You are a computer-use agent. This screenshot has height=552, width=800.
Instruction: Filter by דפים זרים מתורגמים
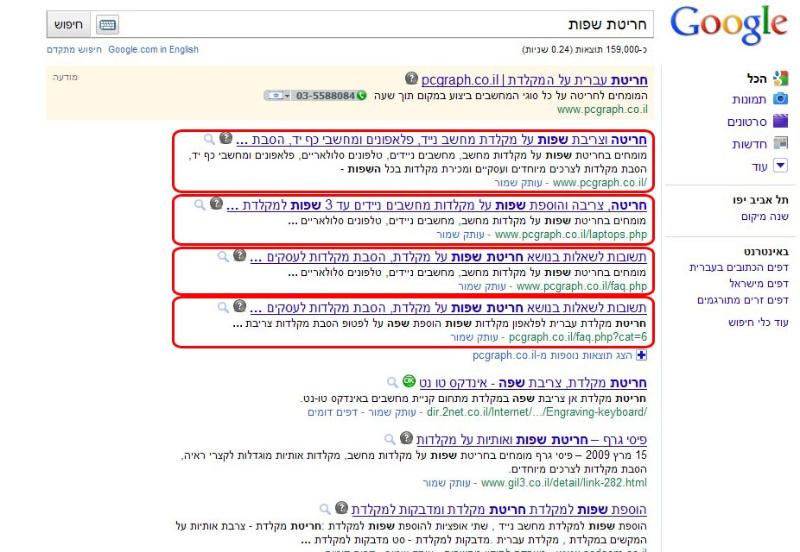[743, 300]
